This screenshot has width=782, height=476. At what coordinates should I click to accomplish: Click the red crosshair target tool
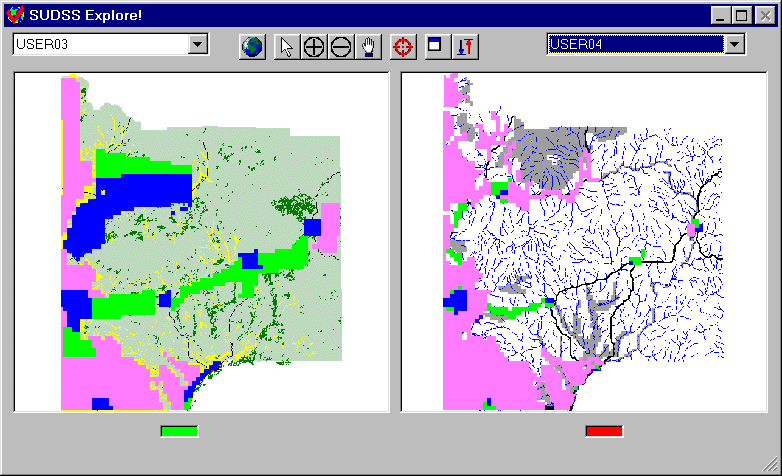(x=403, y=47)
